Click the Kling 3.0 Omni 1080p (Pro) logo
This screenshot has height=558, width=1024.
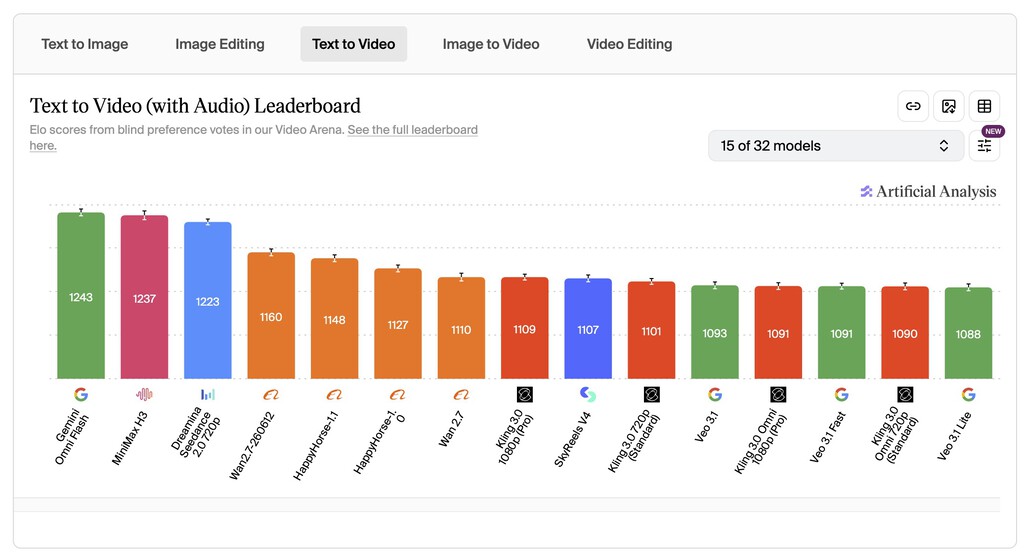point(778,395)
